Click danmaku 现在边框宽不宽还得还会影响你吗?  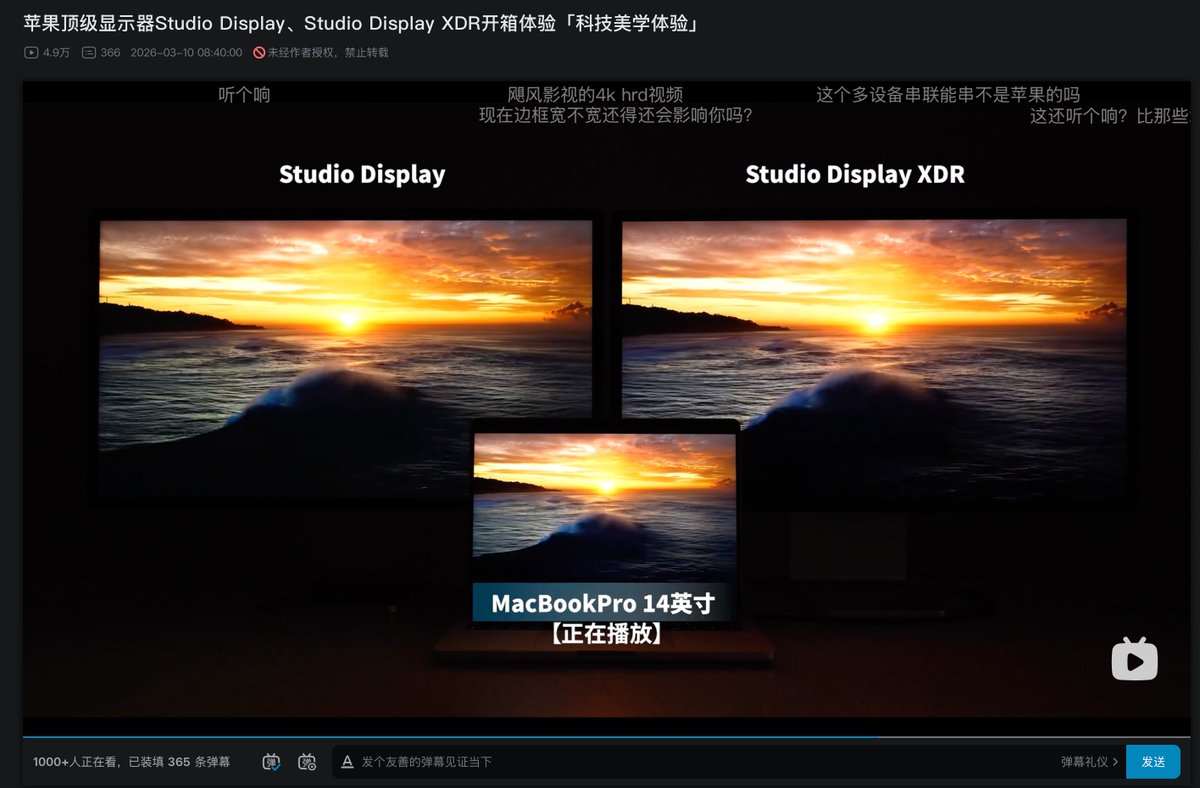[616, 115]
